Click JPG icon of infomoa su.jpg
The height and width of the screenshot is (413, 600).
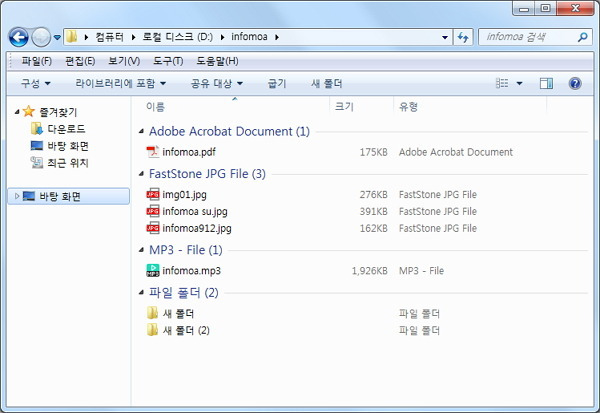(153, 211)
